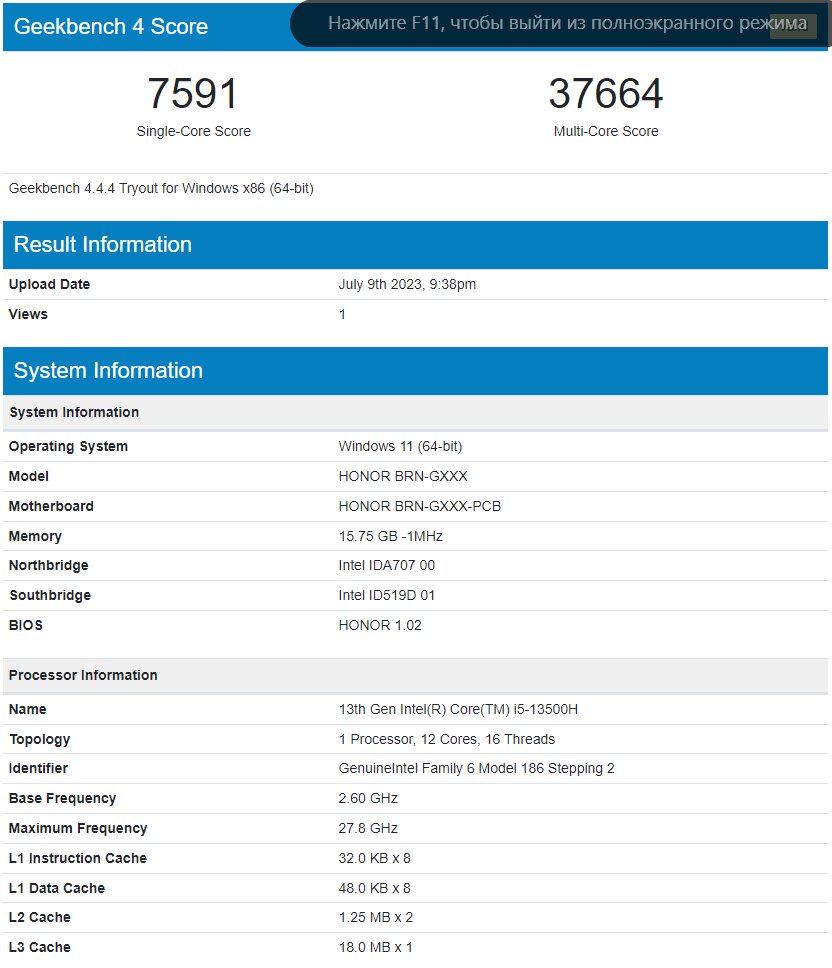Click the Identifier label

point(38,768)
